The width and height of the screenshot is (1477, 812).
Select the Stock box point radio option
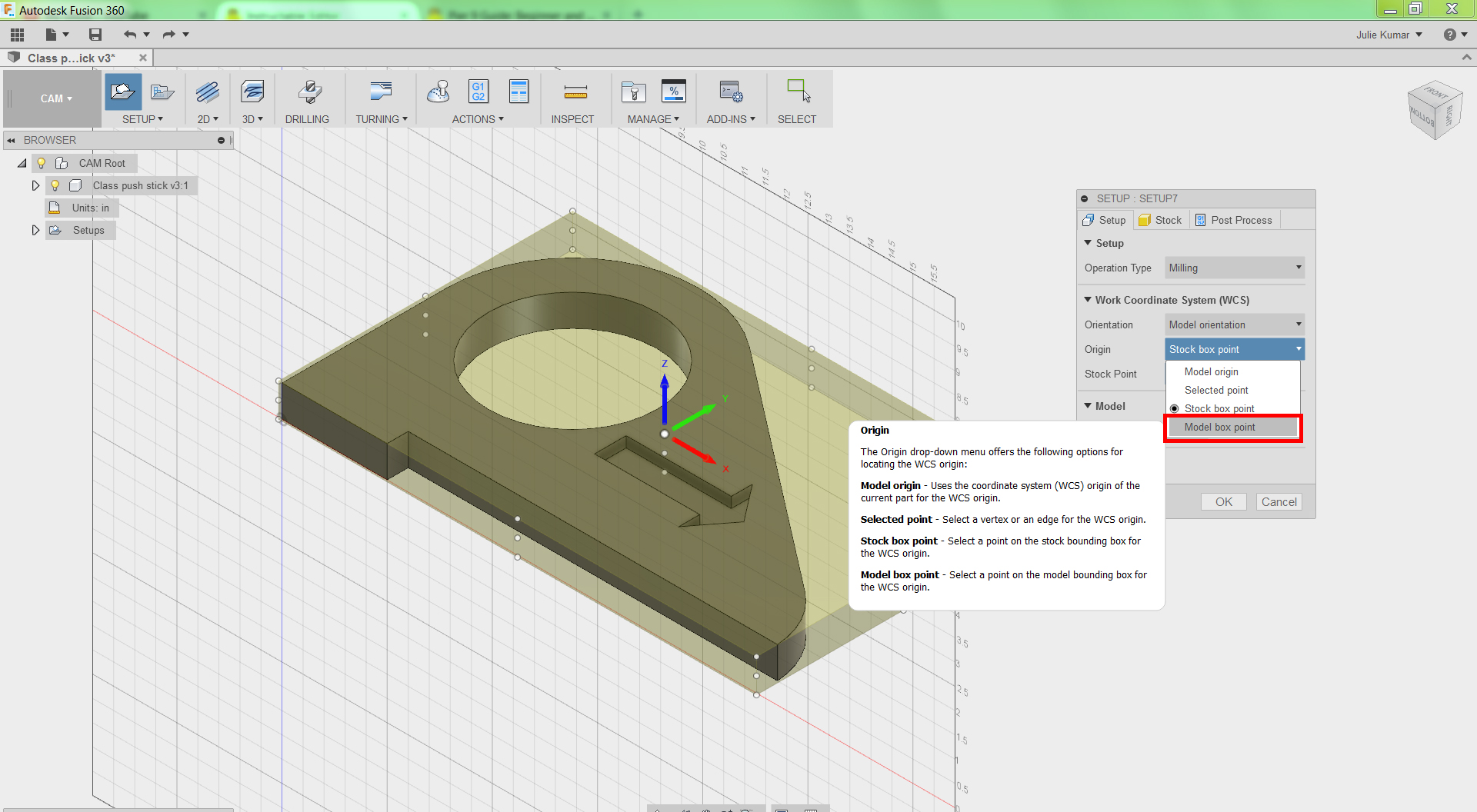tap(1174, 408)
